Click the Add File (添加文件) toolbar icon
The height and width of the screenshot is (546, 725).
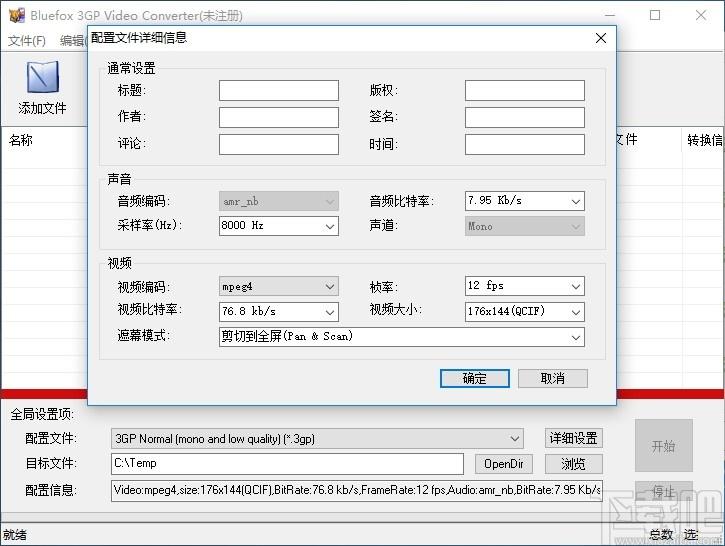[43, 88]
